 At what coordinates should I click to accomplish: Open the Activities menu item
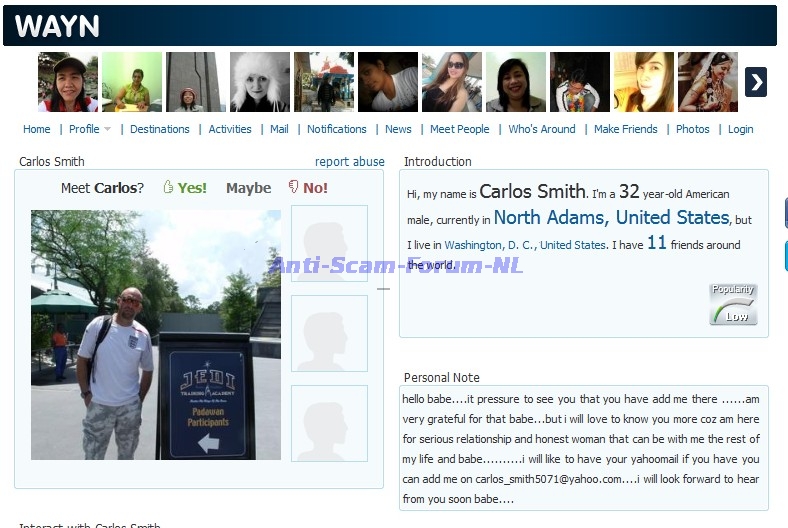coord(230,129)
